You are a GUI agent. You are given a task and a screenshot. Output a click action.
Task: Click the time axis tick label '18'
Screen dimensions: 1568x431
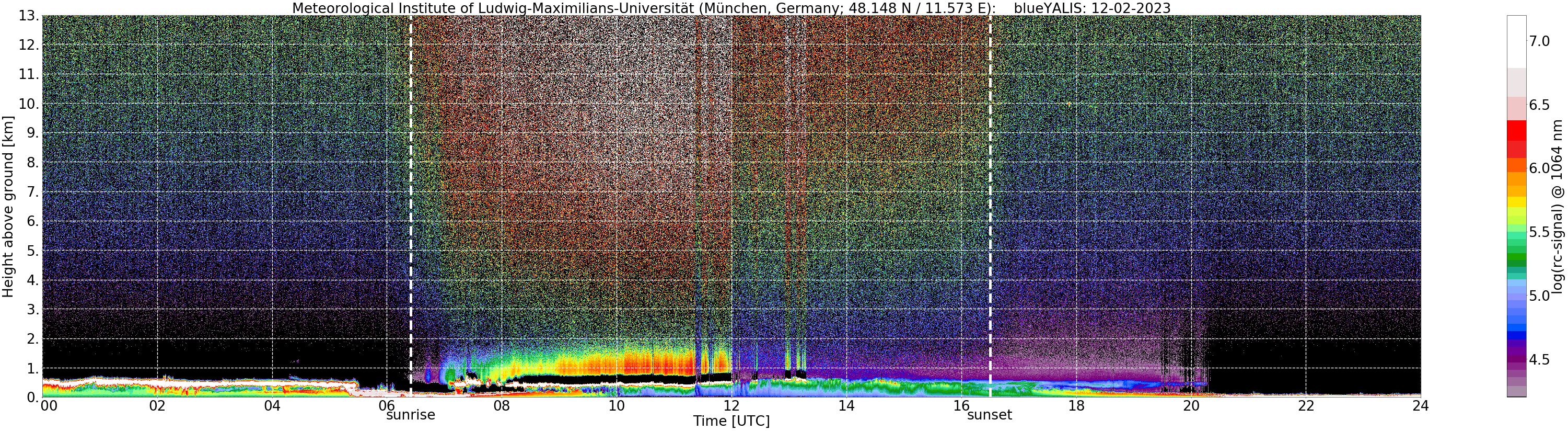(x=1076, y=406)
